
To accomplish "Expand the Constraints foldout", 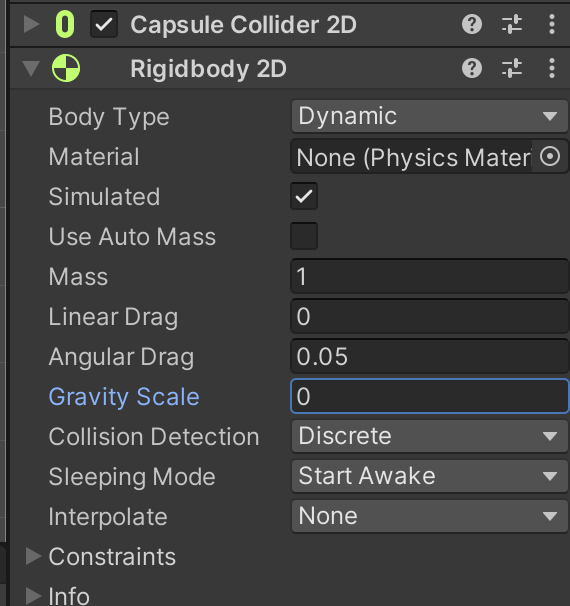I will pos(33,557).
